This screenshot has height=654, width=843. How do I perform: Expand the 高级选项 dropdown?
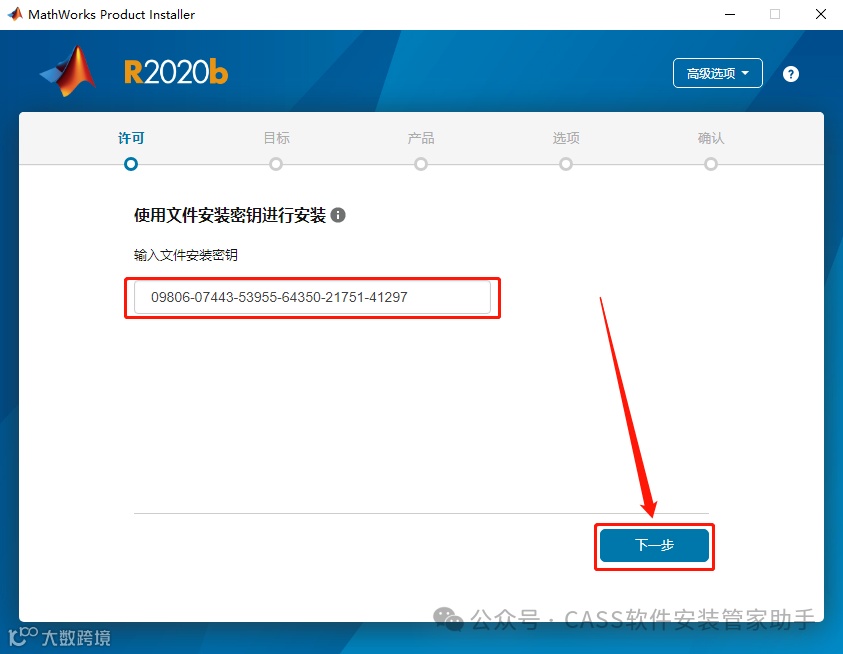(x=717, y=73)
